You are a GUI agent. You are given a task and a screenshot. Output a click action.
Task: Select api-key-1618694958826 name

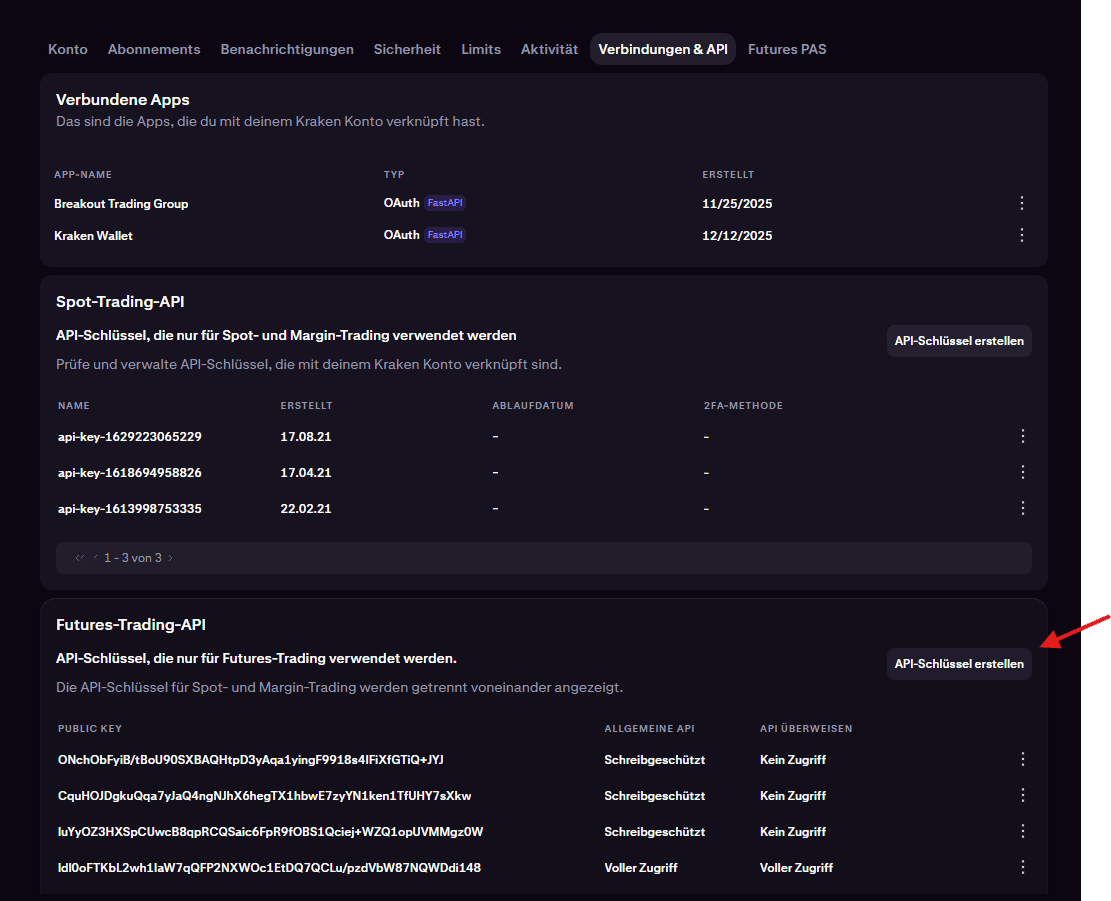coord(130,473)
